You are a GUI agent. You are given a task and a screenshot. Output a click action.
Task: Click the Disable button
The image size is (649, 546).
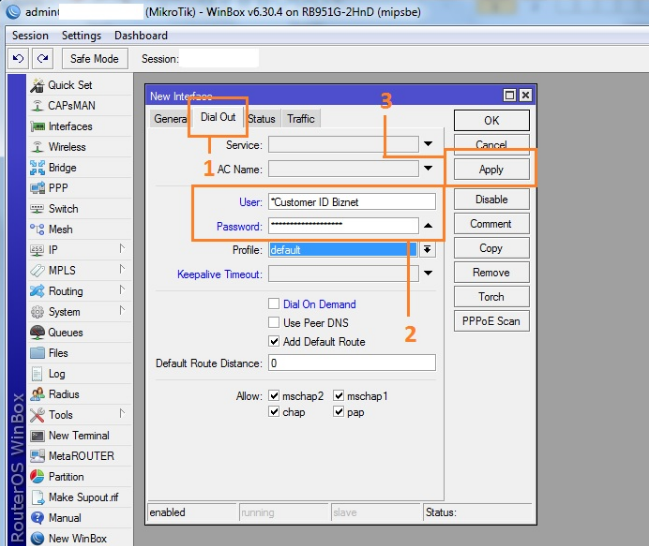point(492,199)
